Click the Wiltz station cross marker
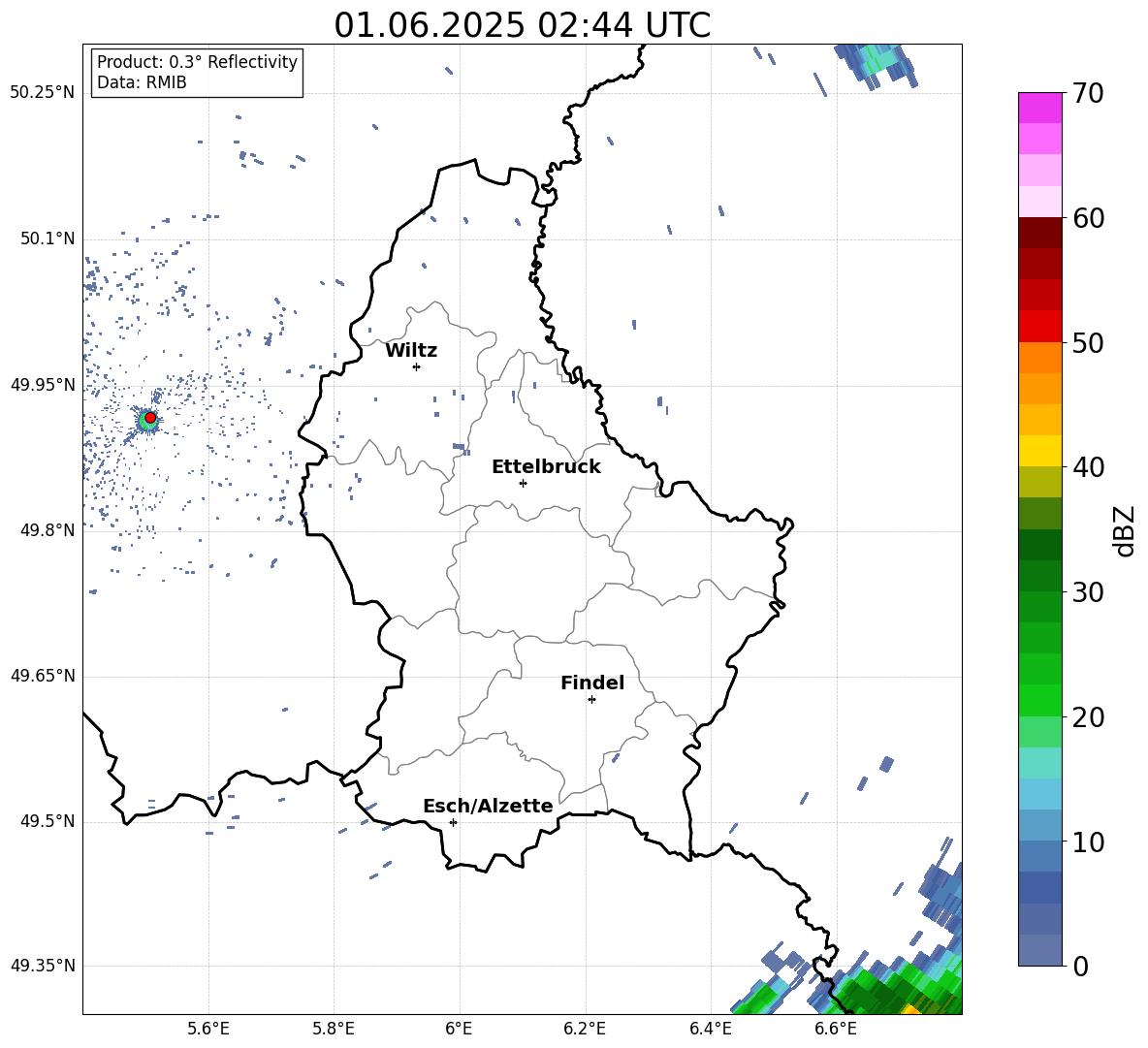The width and height of the screenshot is (1148, 1048). [417, 366]
